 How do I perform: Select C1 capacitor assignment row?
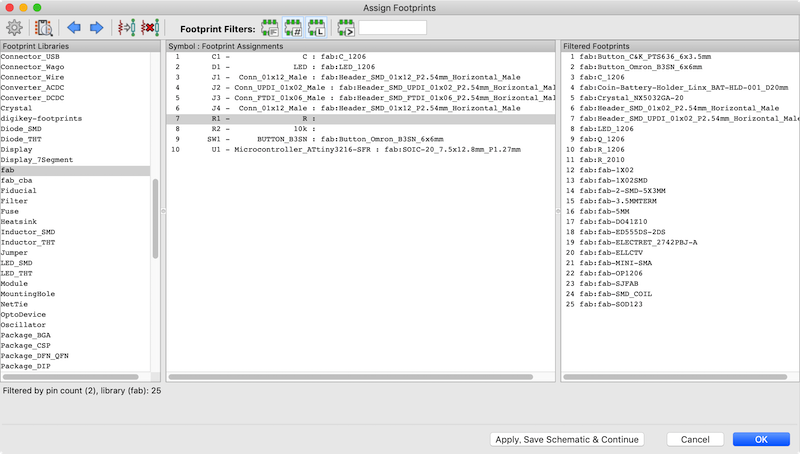[361, 57]
